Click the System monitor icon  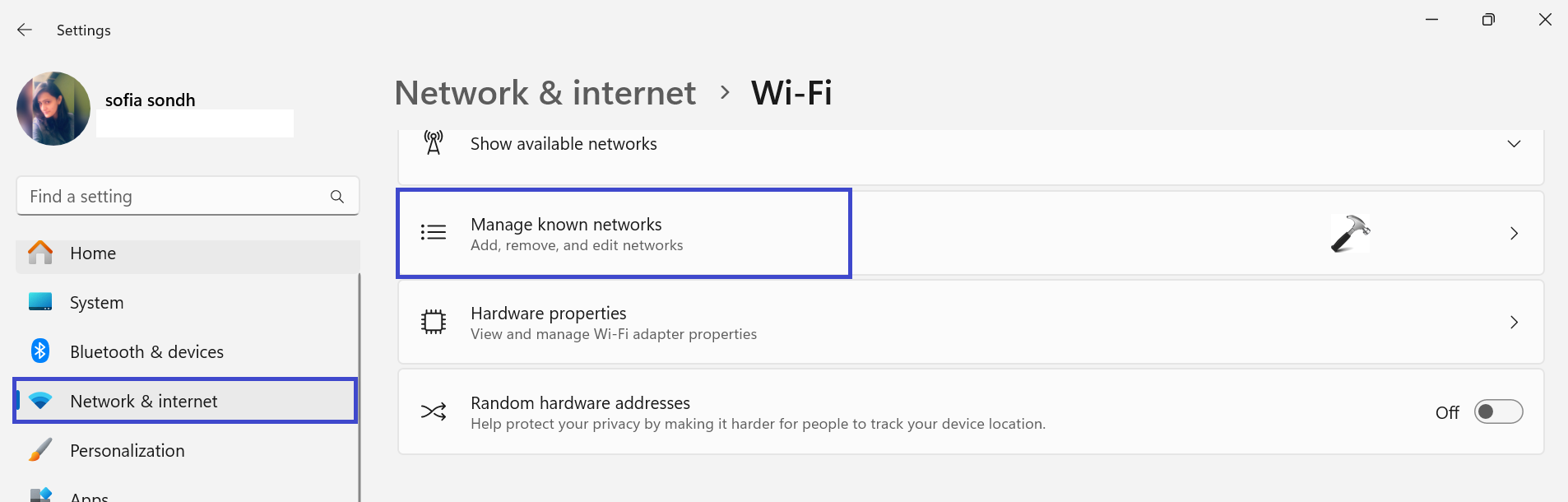pos(40,302)
